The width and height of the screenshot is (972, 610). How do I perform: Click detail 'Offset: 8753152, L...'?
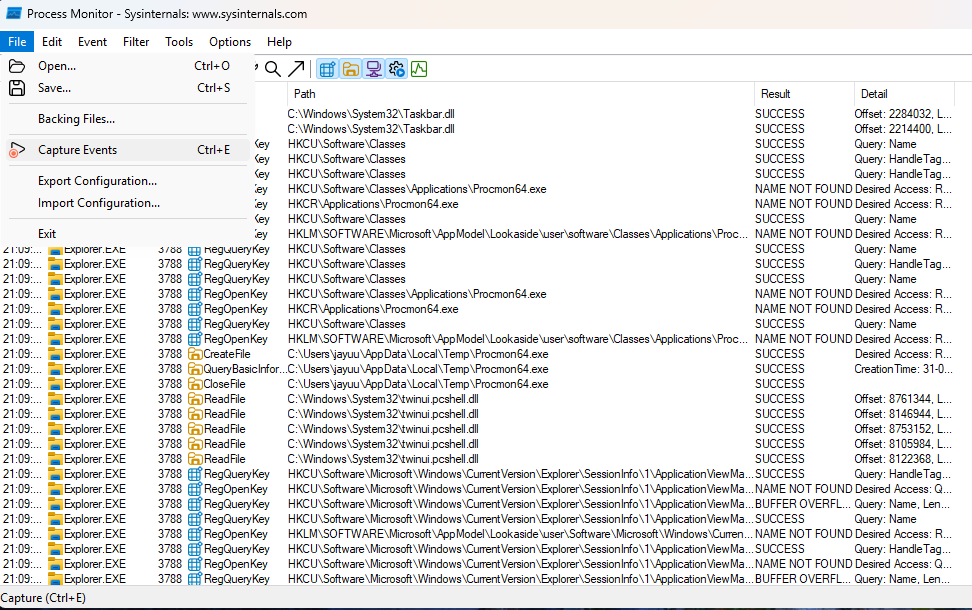click(x=903, y=429)
